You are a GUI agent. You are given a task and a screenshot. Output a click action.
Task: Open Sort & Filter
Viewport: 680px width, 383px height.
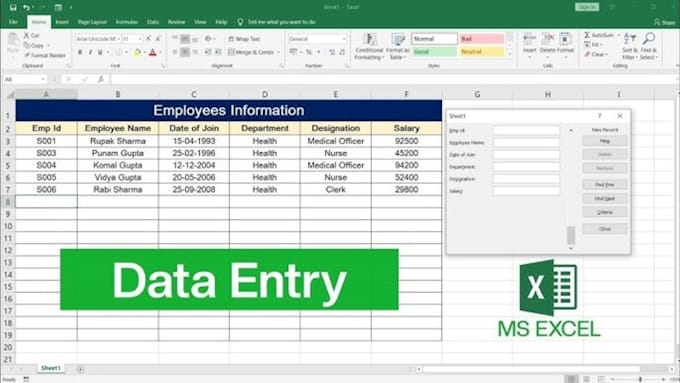pyautogui.click(x=629, y=46)
